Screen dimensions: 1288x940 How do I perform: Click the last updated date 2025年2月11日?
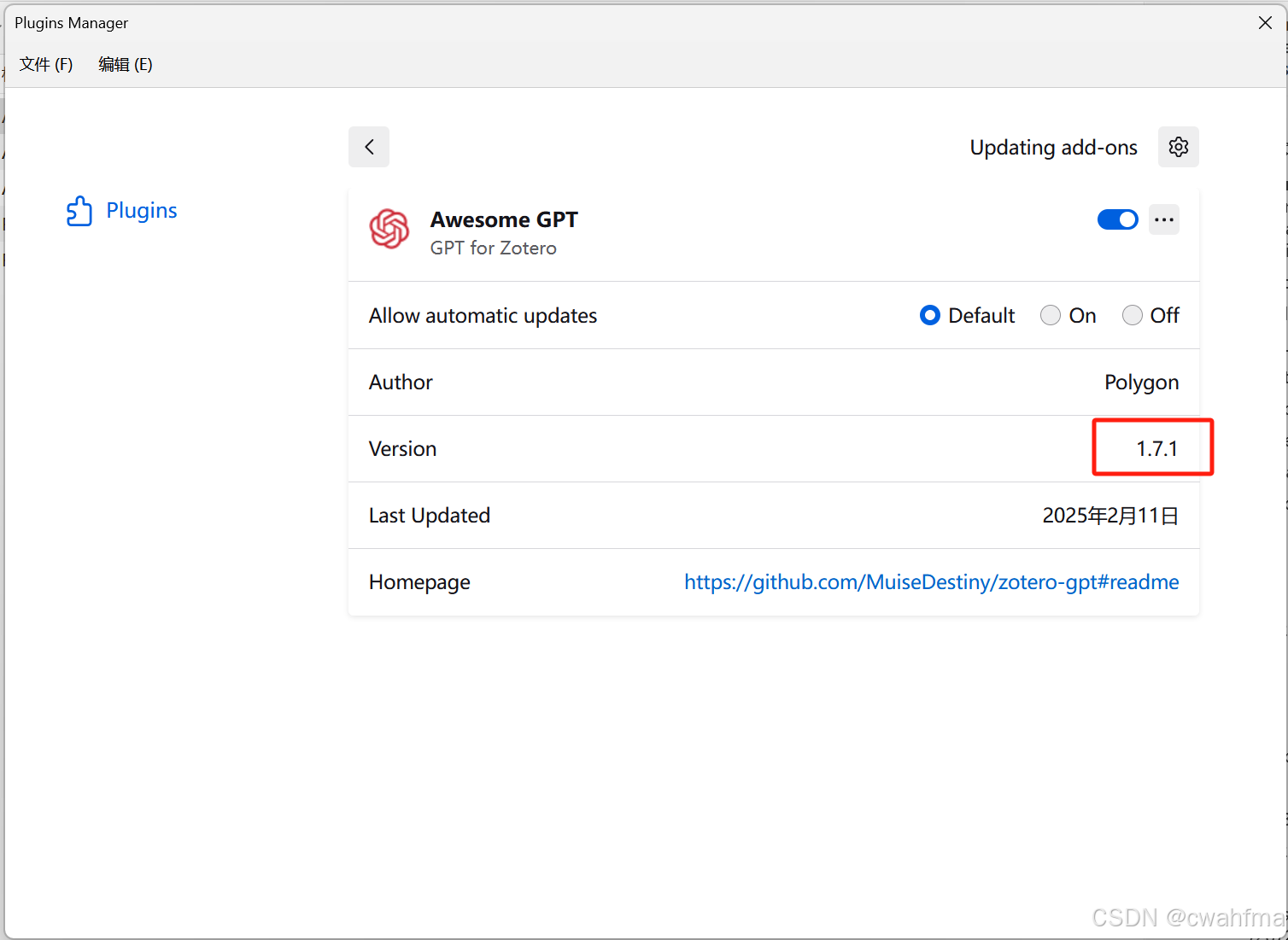click(1110, 516)
